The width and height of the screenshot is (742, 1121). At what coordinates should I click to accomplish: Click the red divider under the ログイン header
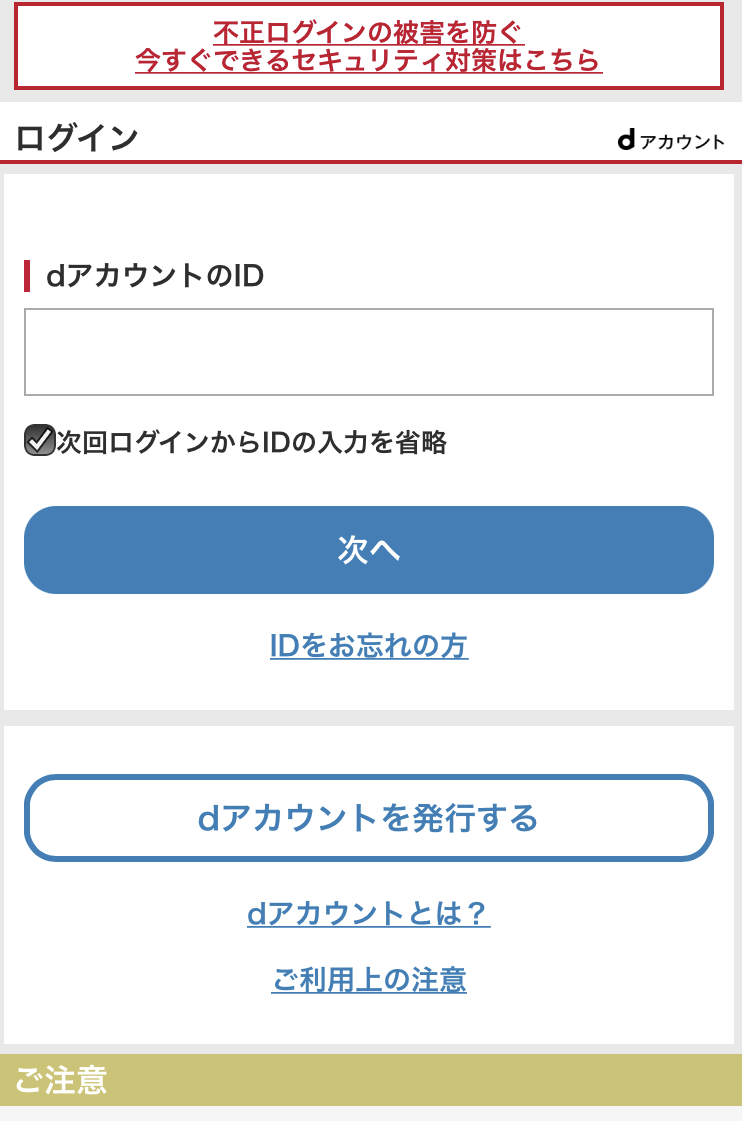[370, 160]
